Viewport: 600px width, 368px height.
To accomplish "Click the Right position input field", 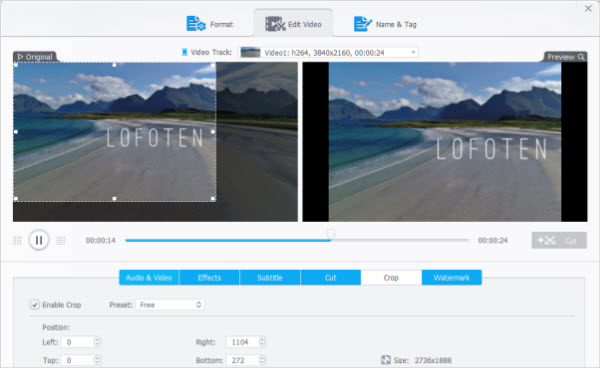I will (x=243, y=342).
